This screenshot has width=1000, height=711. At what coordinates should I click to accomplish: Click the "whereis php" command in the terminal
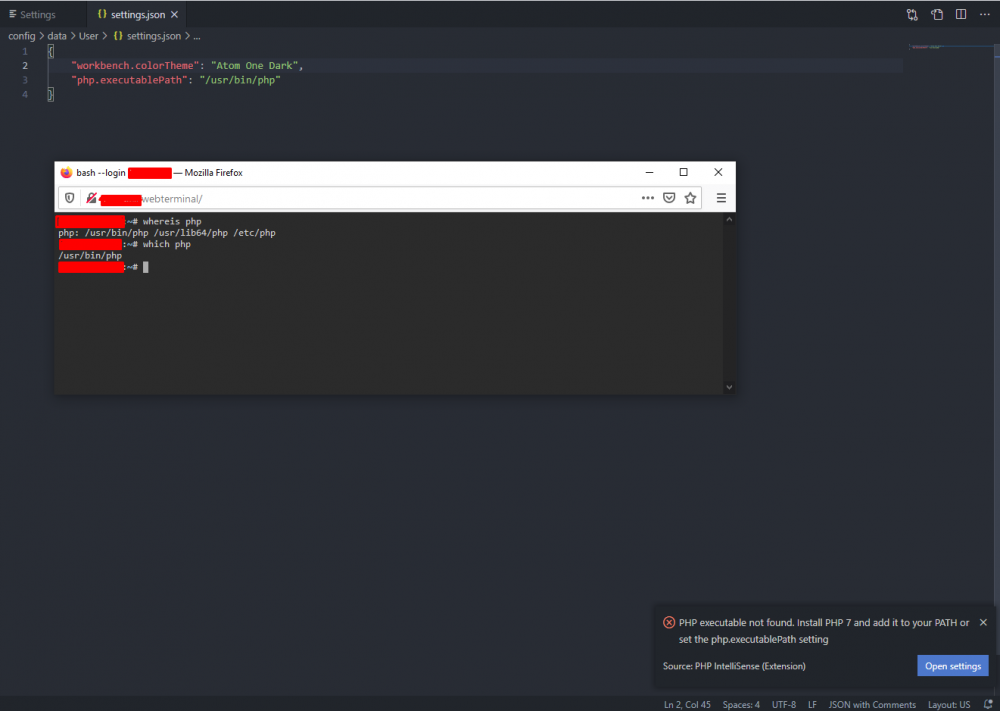tap(172, 221)
